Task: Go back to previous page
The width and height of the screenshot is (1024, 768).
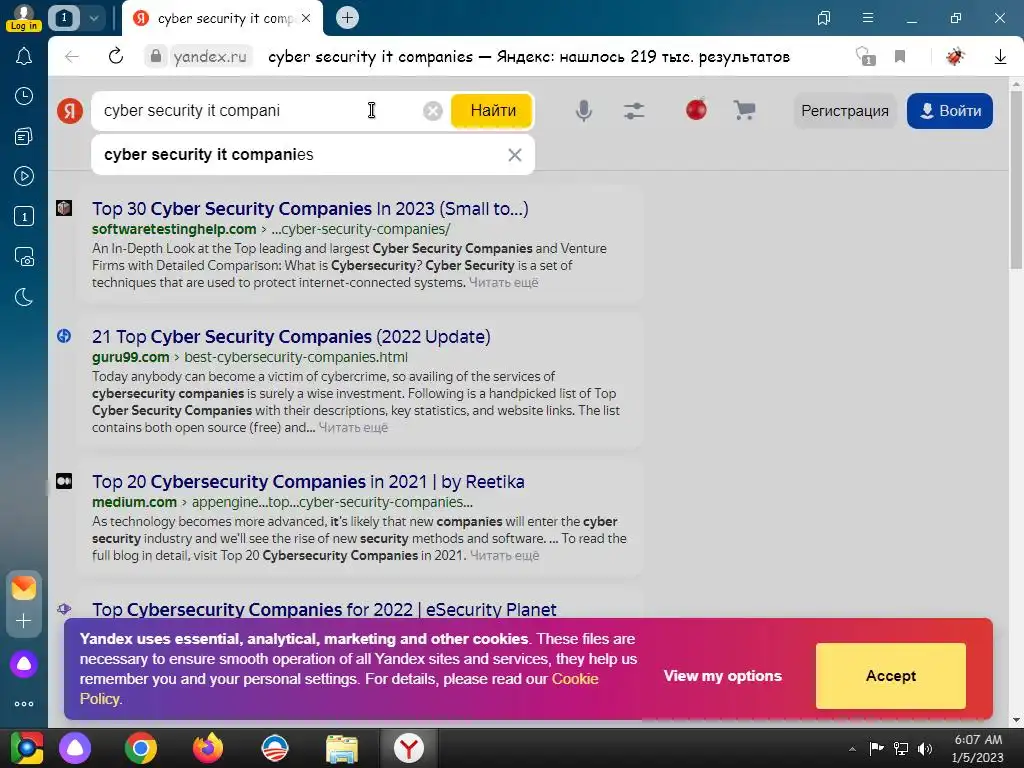Action: pyautogui.click(x=72, y=57)
